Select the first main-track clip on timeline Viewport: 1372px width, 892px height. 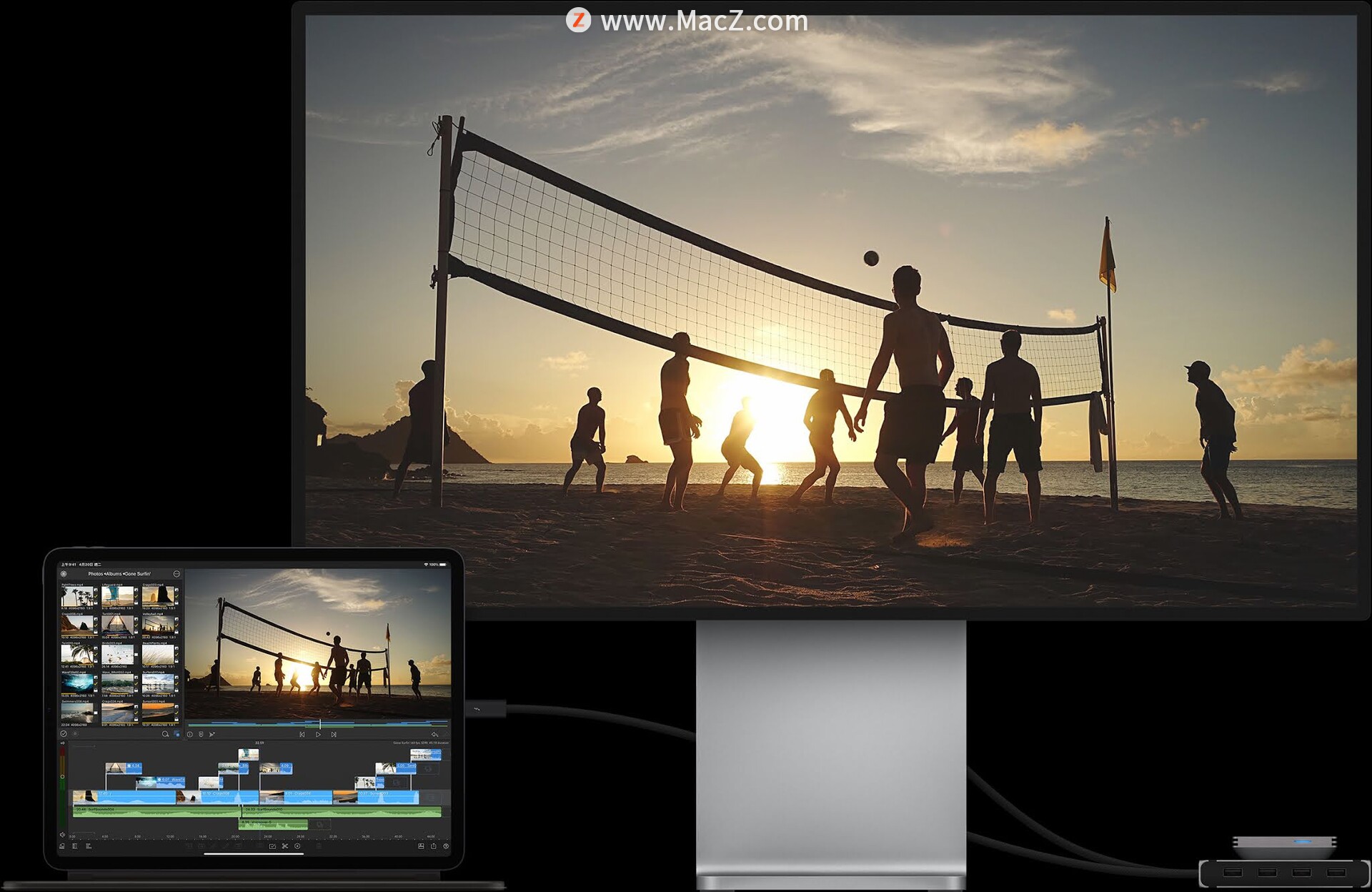pos(124,798)
